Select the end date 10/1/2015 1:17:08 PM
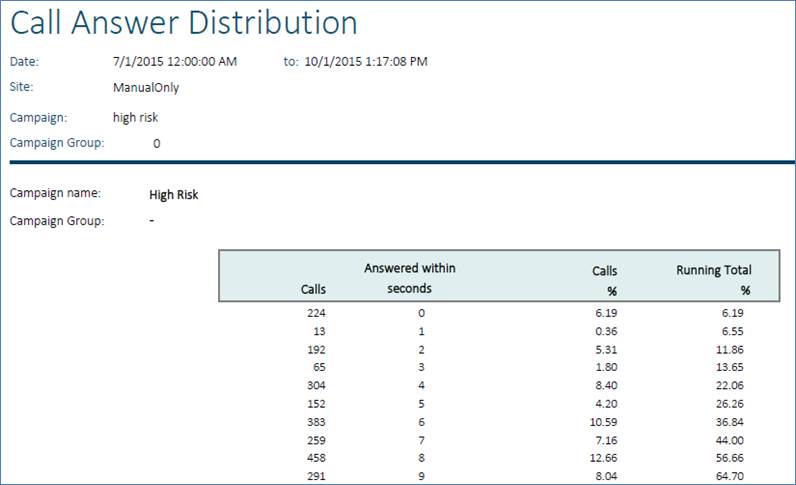The height and width of the screenshot is (485, 796). 365,62
